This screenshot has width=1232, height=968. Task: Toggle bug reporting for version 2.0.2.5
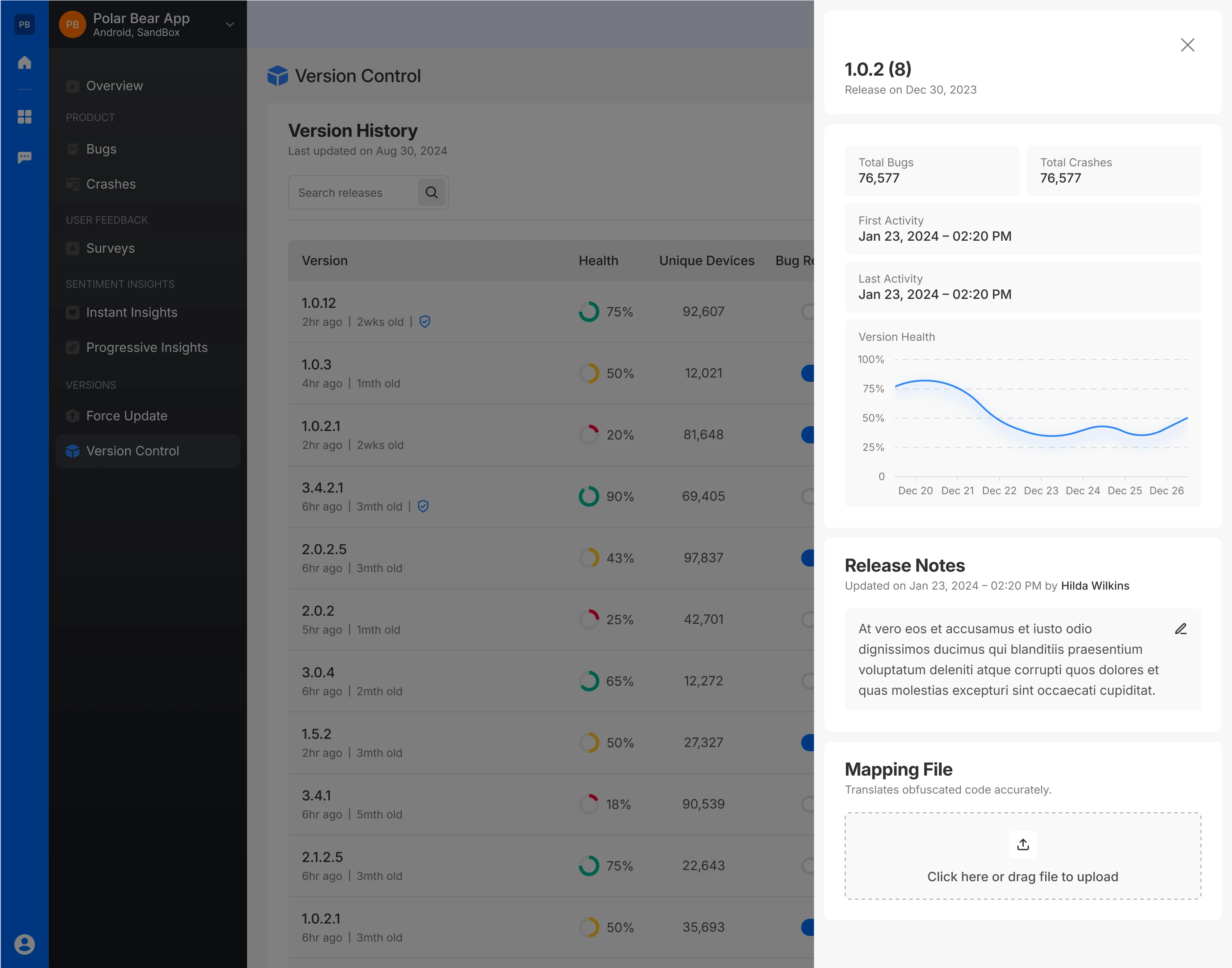808,558
